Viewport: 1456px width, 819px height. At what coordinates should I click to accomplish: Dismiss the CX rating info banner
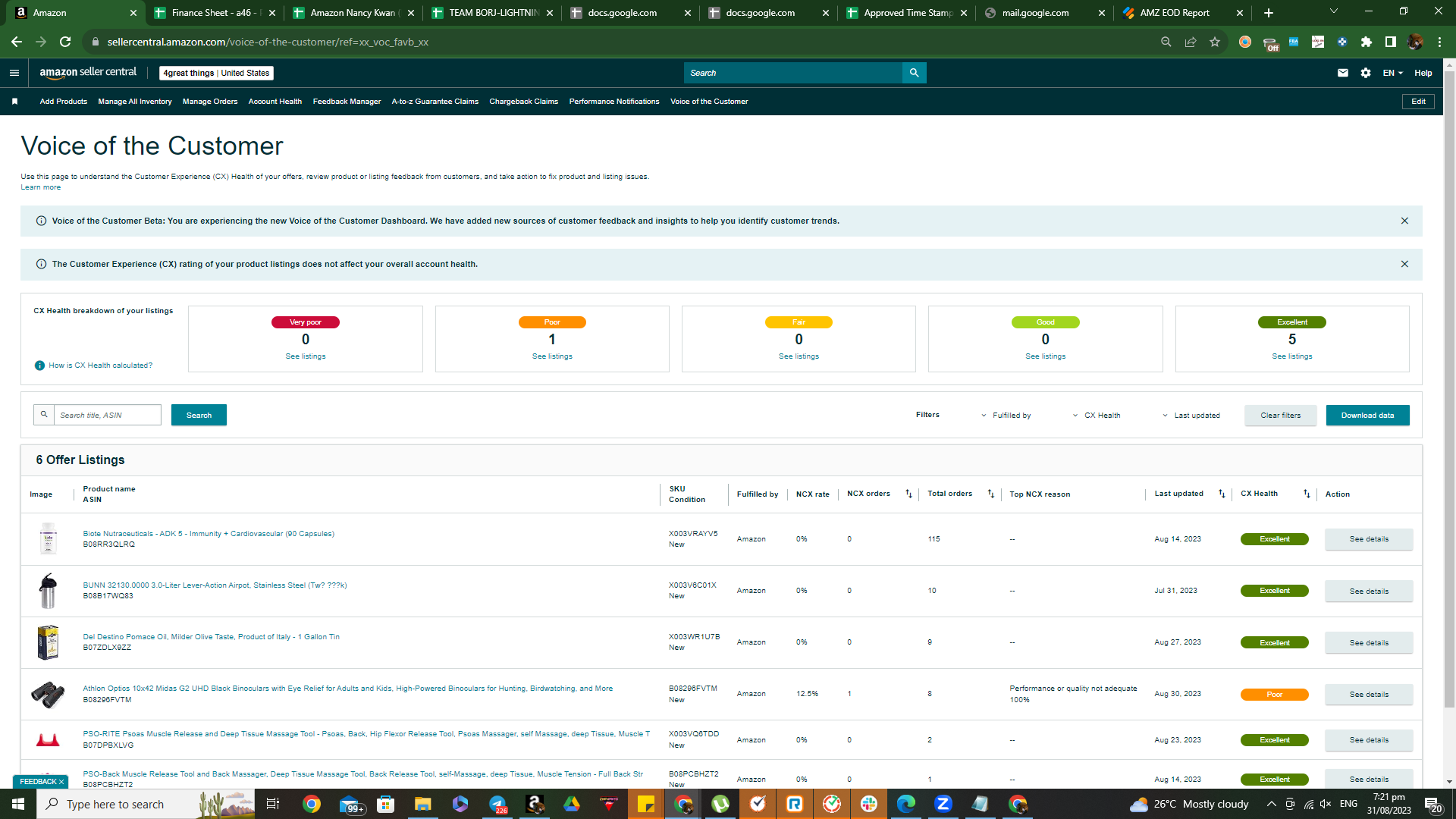click(1404, 264)
